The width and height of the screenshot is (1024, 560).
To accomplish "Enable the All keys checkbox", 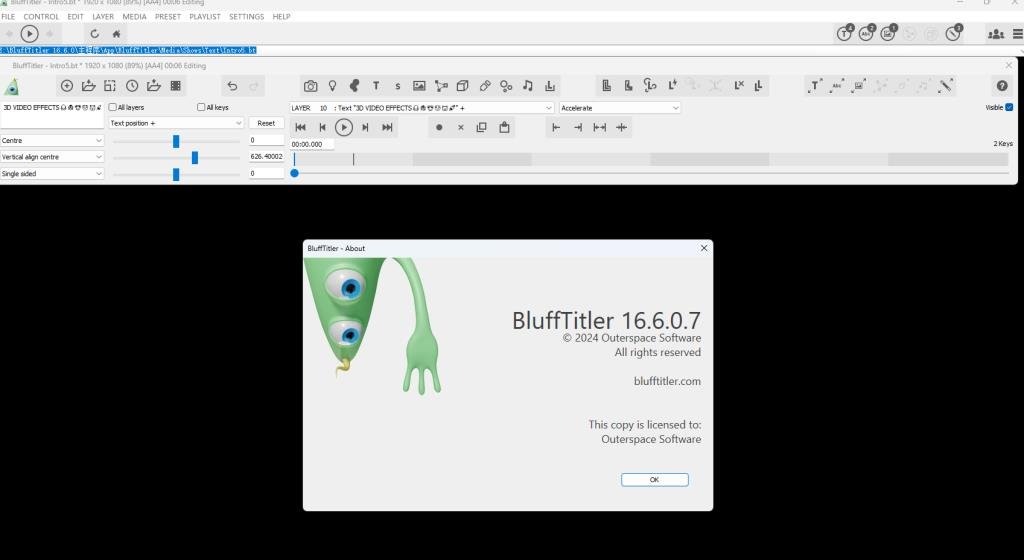I will click(200, 107).
